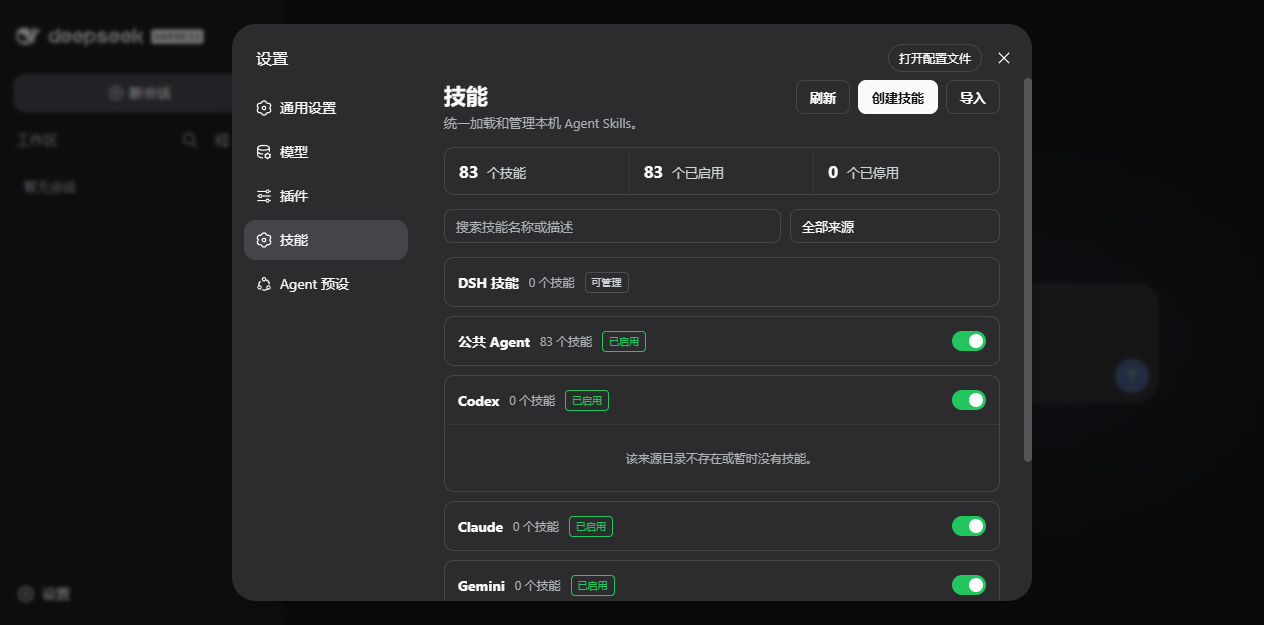Open 通用设置 in the settings sidebar
The height and width of the screenshot is (625, 1264).
point(326,108)
